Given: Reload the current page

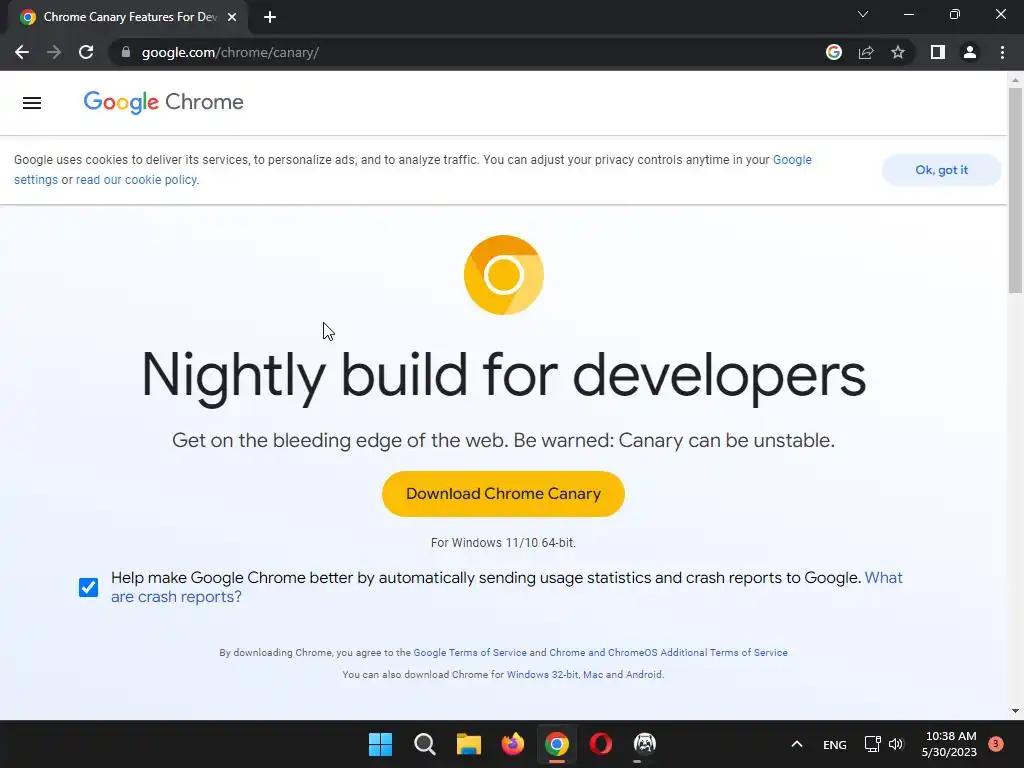Looking at the screenshot, I should click(x=86, y=52).
